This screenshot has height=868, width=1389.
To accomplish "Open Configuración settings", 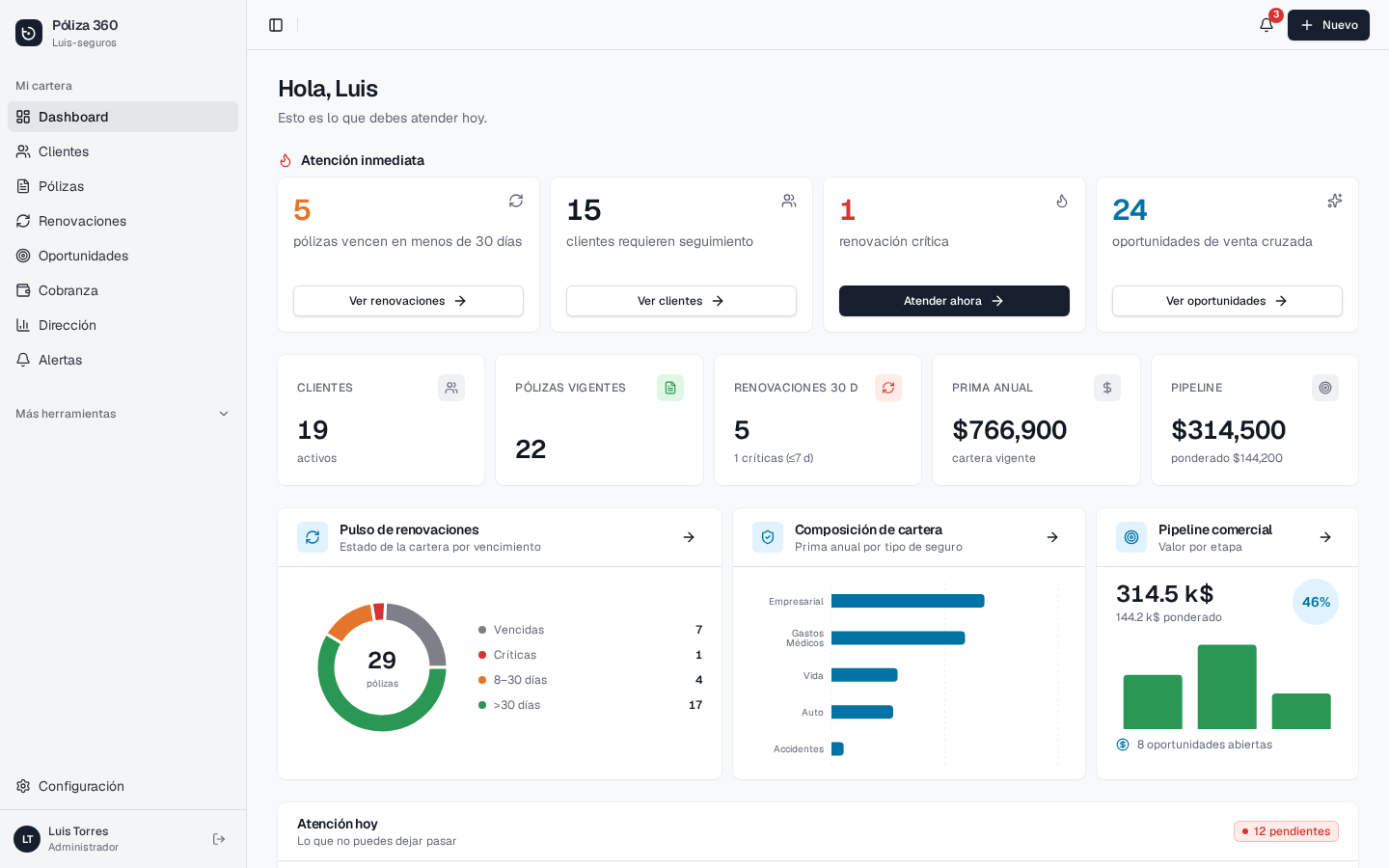I will pos(123,786).
